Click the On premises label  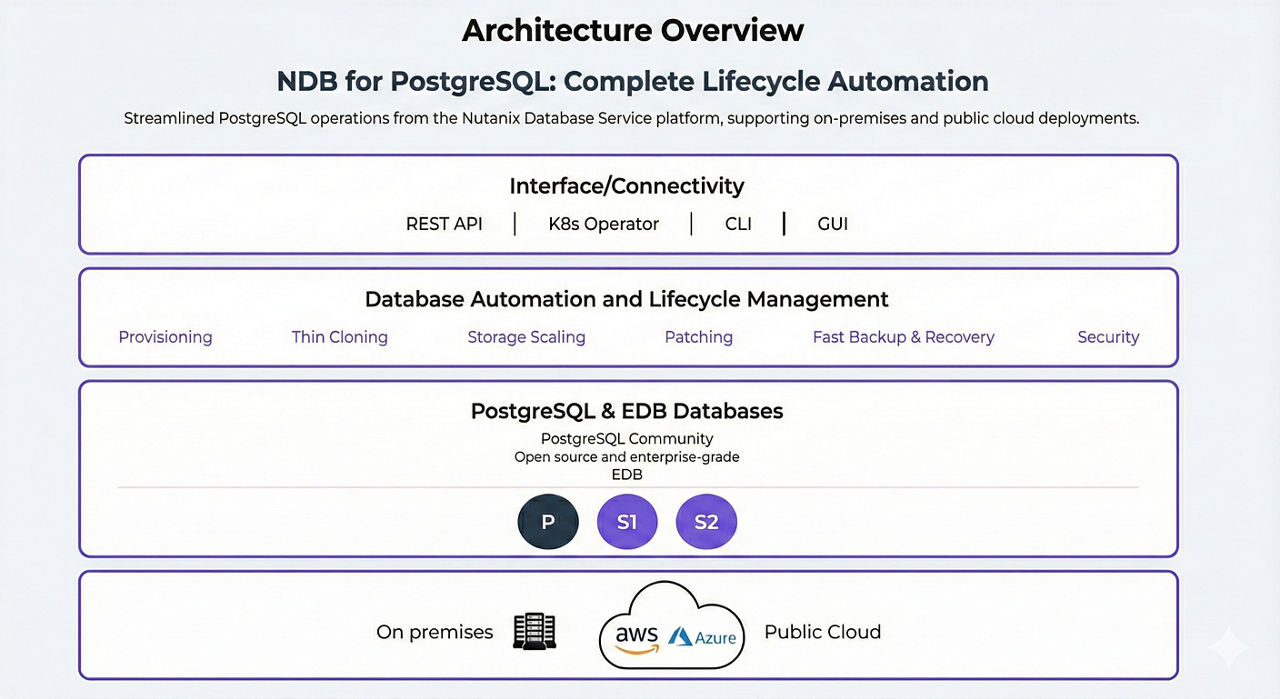click(434, 632)
